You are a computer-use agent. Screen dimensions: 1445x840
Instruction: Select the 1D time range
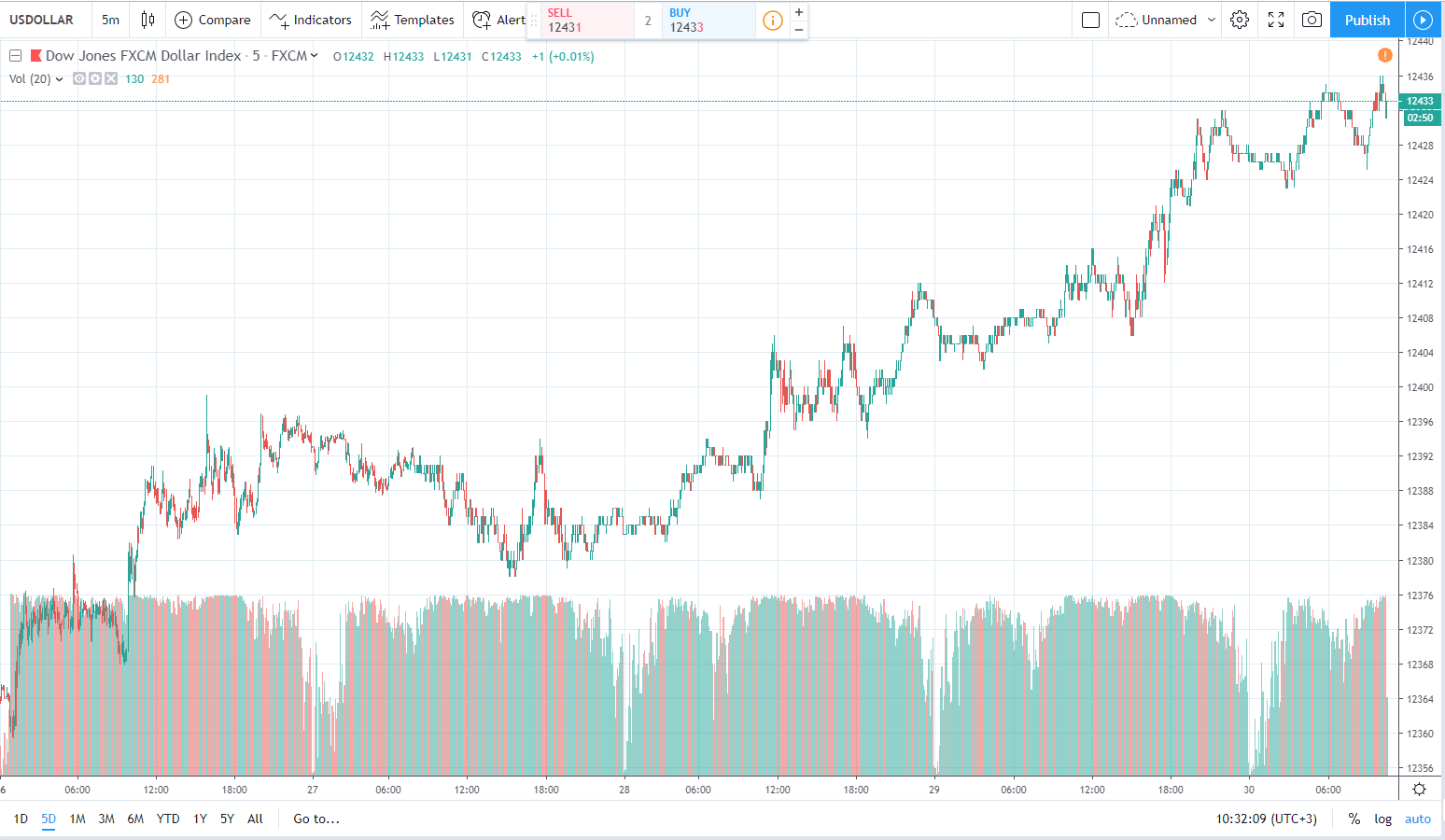[21, 819]
